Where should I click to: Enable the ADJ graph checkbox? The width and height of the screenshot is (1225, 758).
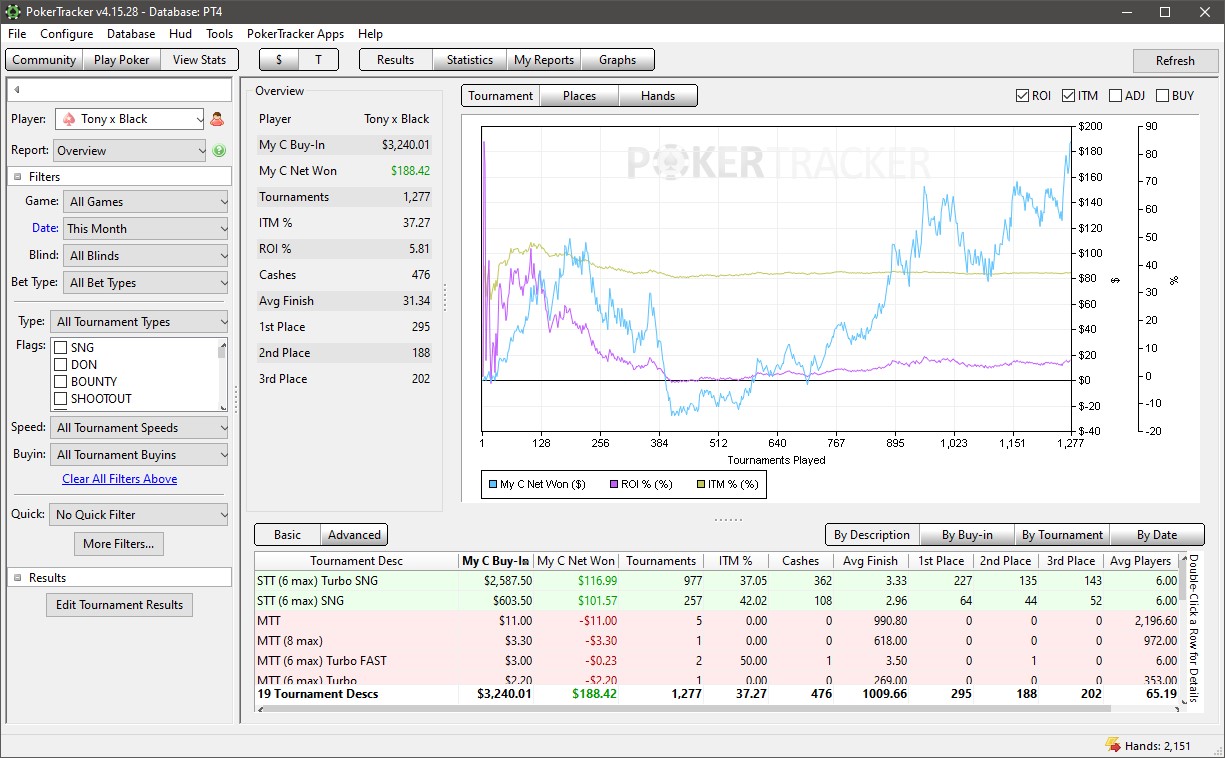1116,96
